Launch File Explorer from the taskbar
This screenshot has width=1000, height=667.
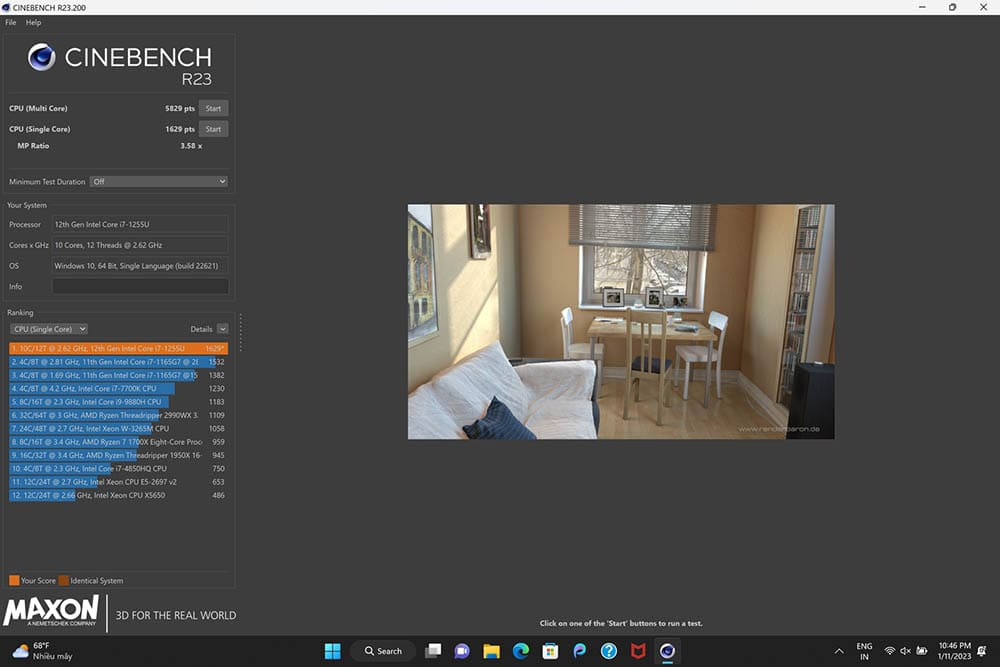pos(491,651)
